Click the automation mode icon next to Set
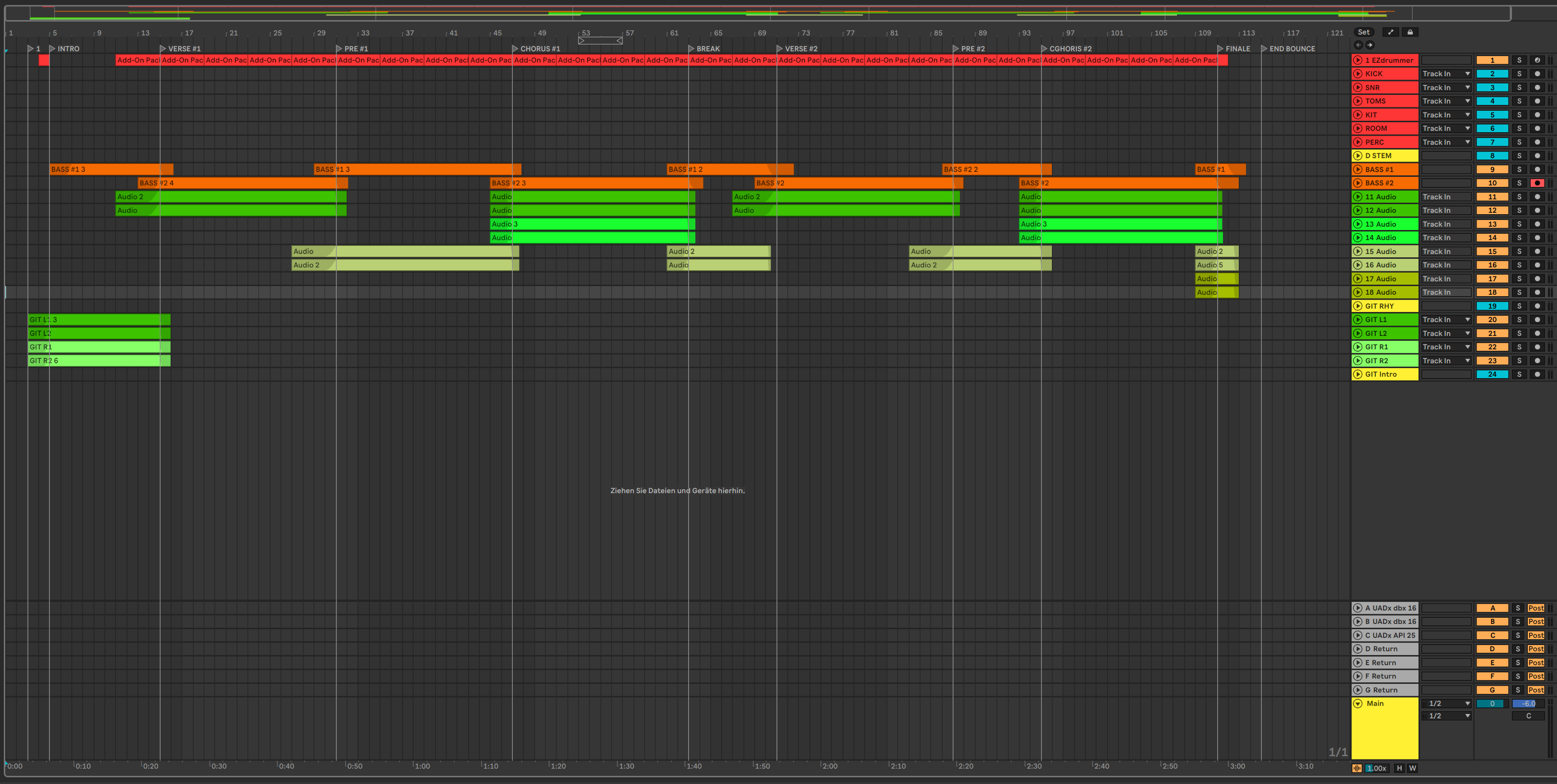The width and height of the screenshot is (1557, 784). pyautogui.click(x=1390, y=33)
